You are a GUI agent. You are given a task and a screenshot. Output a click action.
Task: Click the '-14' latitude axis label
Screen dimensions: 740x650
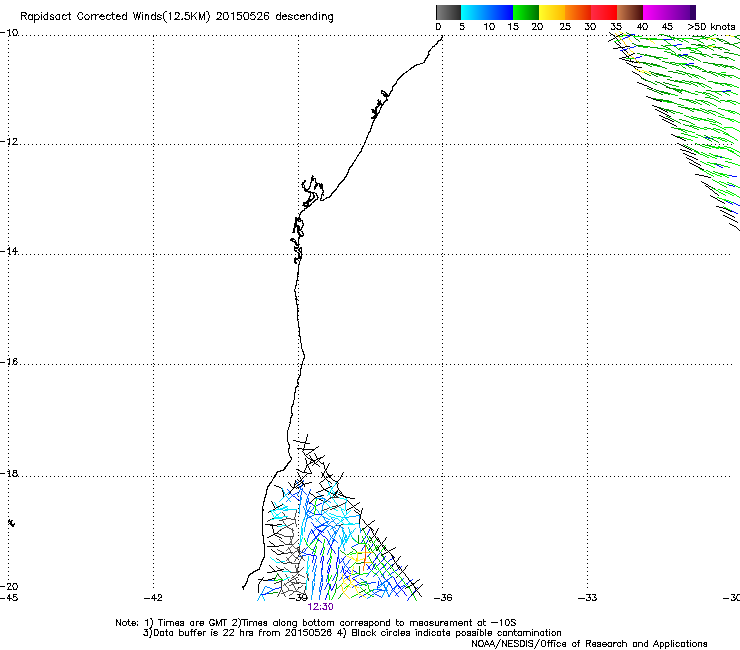click(9, 251)
